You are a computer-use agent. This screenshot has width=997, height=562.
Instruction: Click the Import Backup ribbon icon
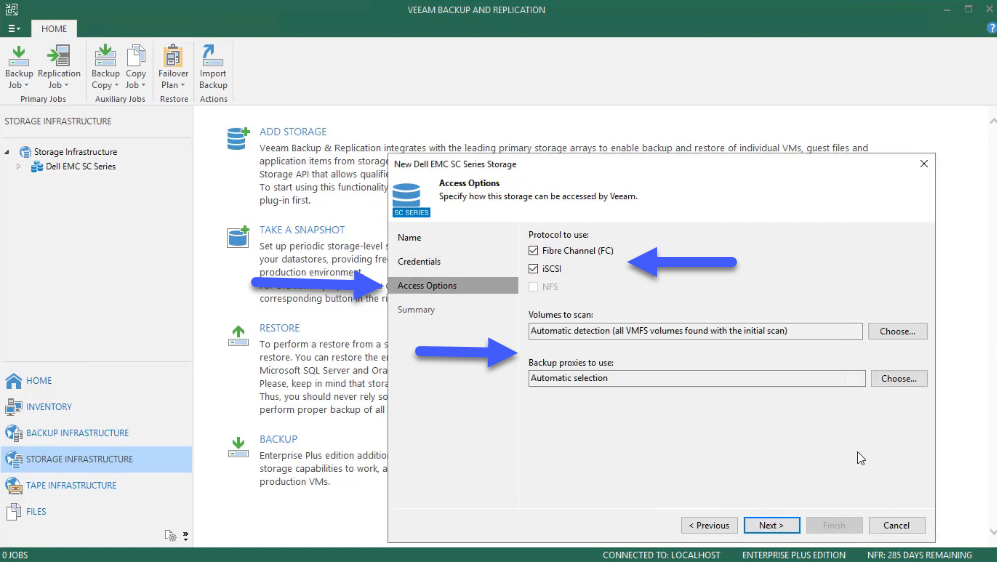(212, 56)
